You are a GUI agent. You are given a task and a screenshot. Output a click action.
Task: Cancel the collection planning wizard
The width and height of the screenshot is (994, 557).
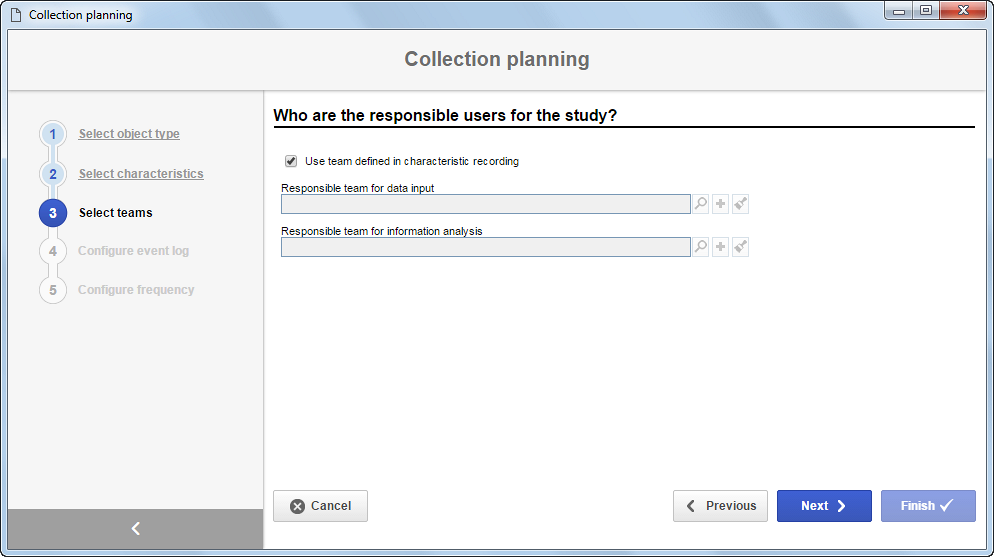click(x=320, y=506)
